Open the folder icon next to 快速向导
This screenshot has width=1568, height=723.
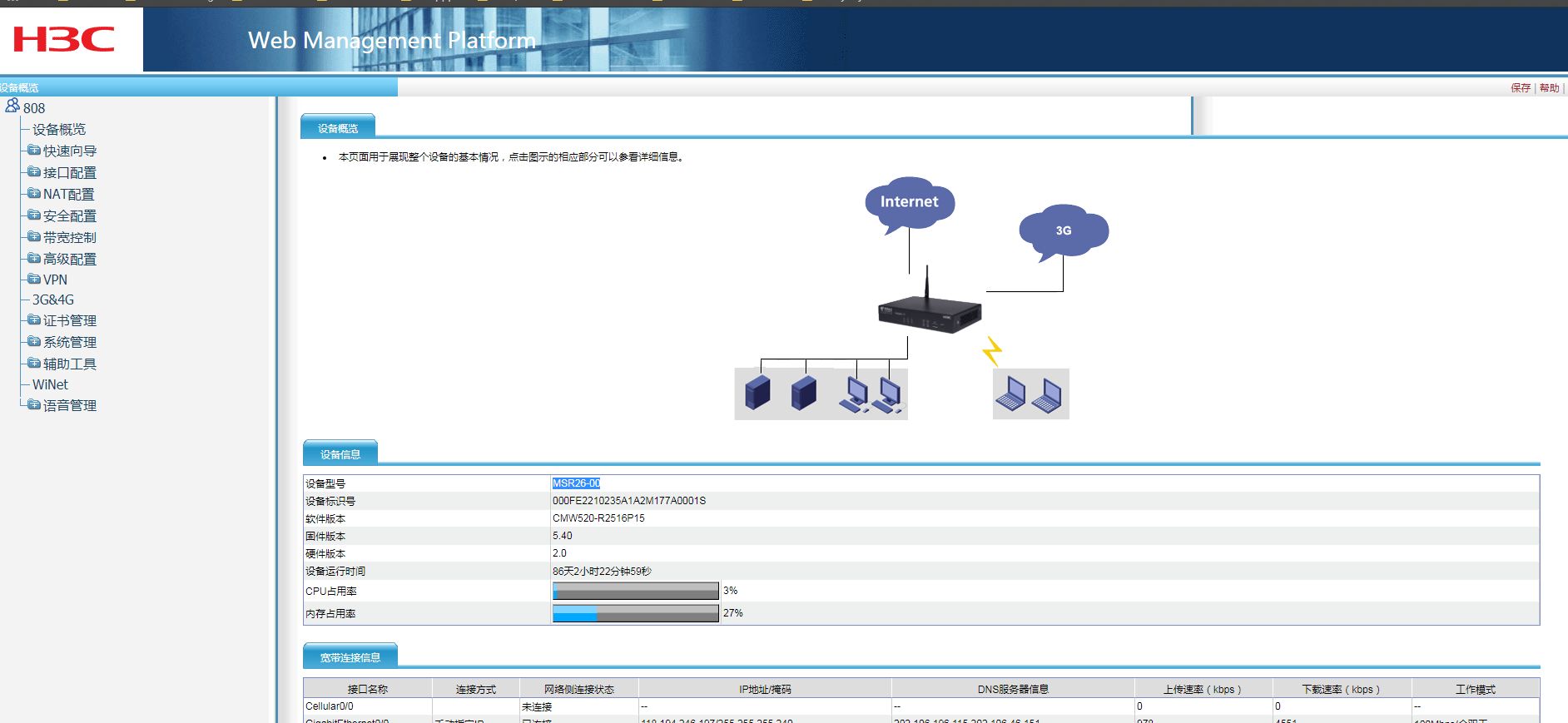point(34,150)
